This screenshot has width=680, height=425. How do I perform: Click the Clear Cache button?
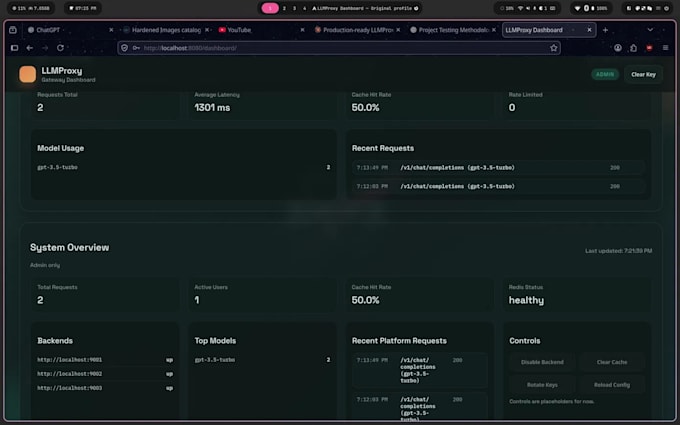(611, 362)
